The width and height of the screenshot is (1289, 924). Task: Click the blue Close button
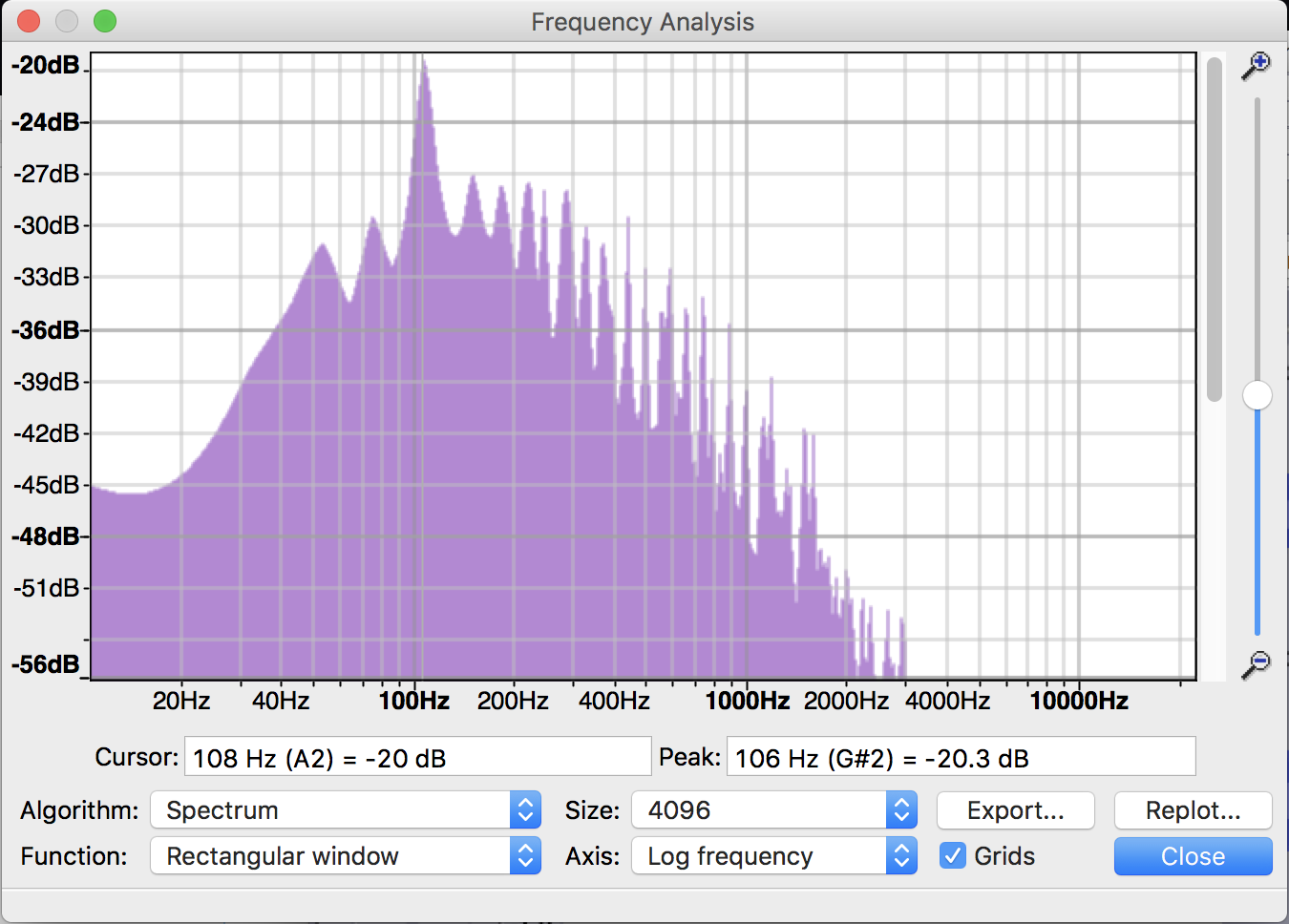1194,856
